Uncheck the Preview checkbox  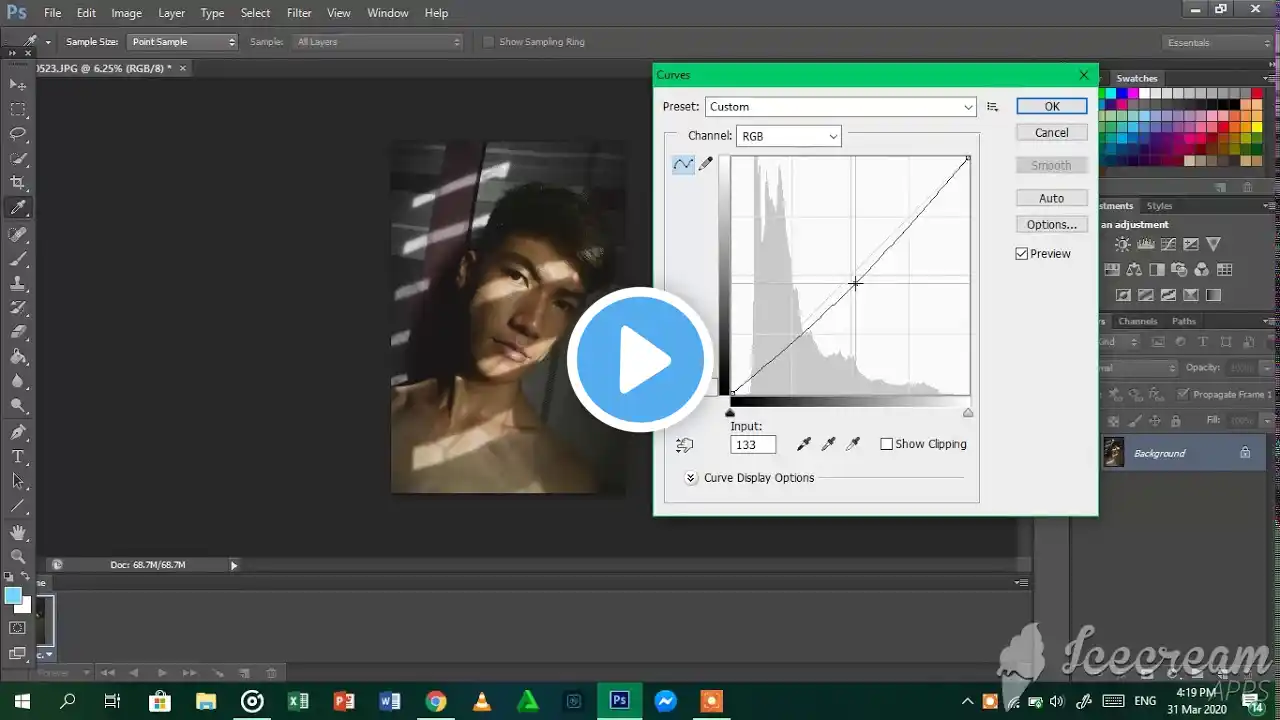coord(1021,253)
